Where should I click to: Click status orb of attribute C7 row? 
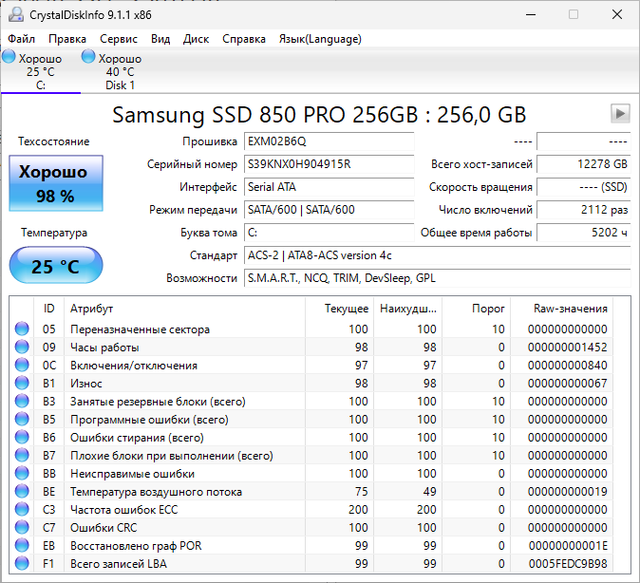[22, 527]
